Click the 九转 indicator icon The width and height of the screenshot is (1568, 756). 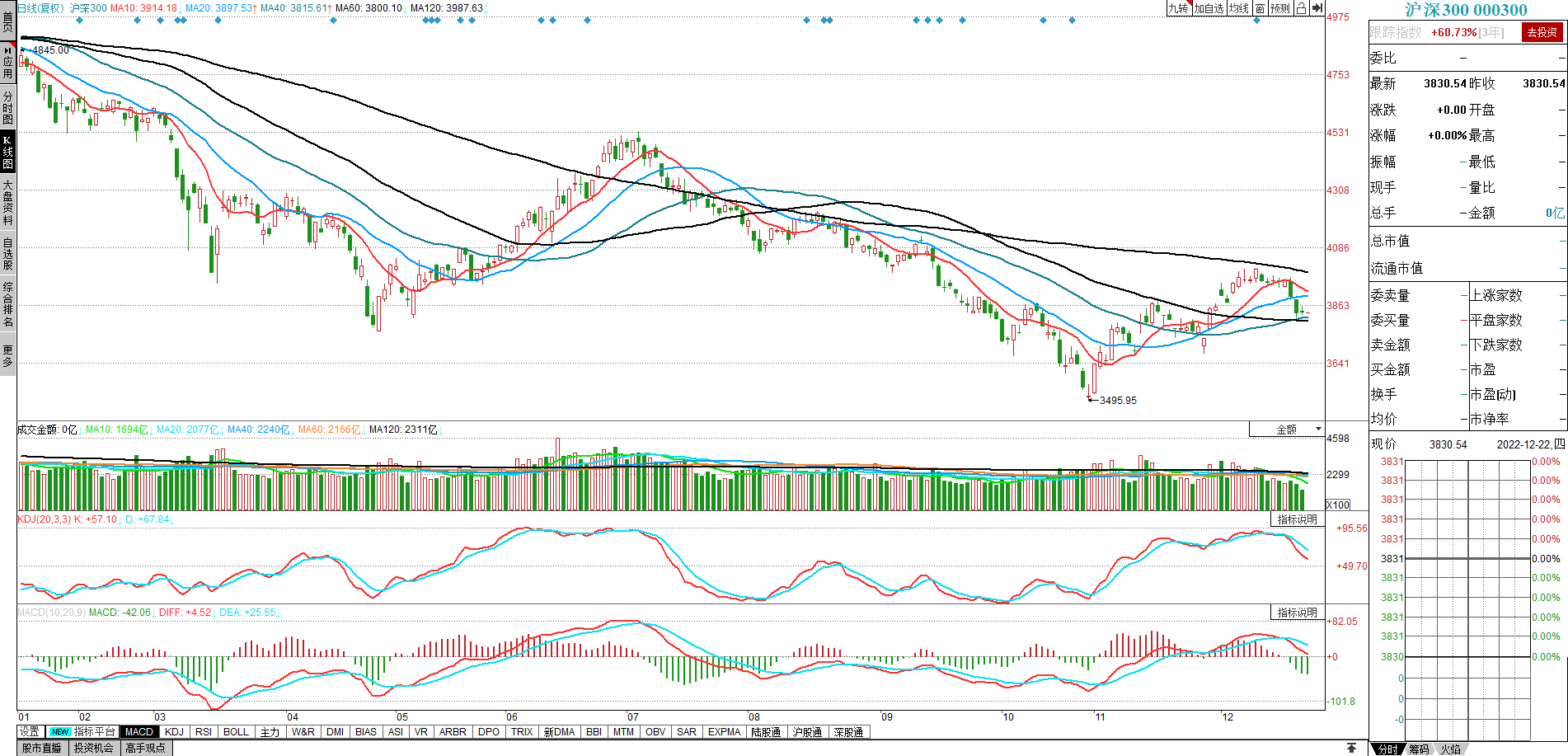coord(1178,8)
